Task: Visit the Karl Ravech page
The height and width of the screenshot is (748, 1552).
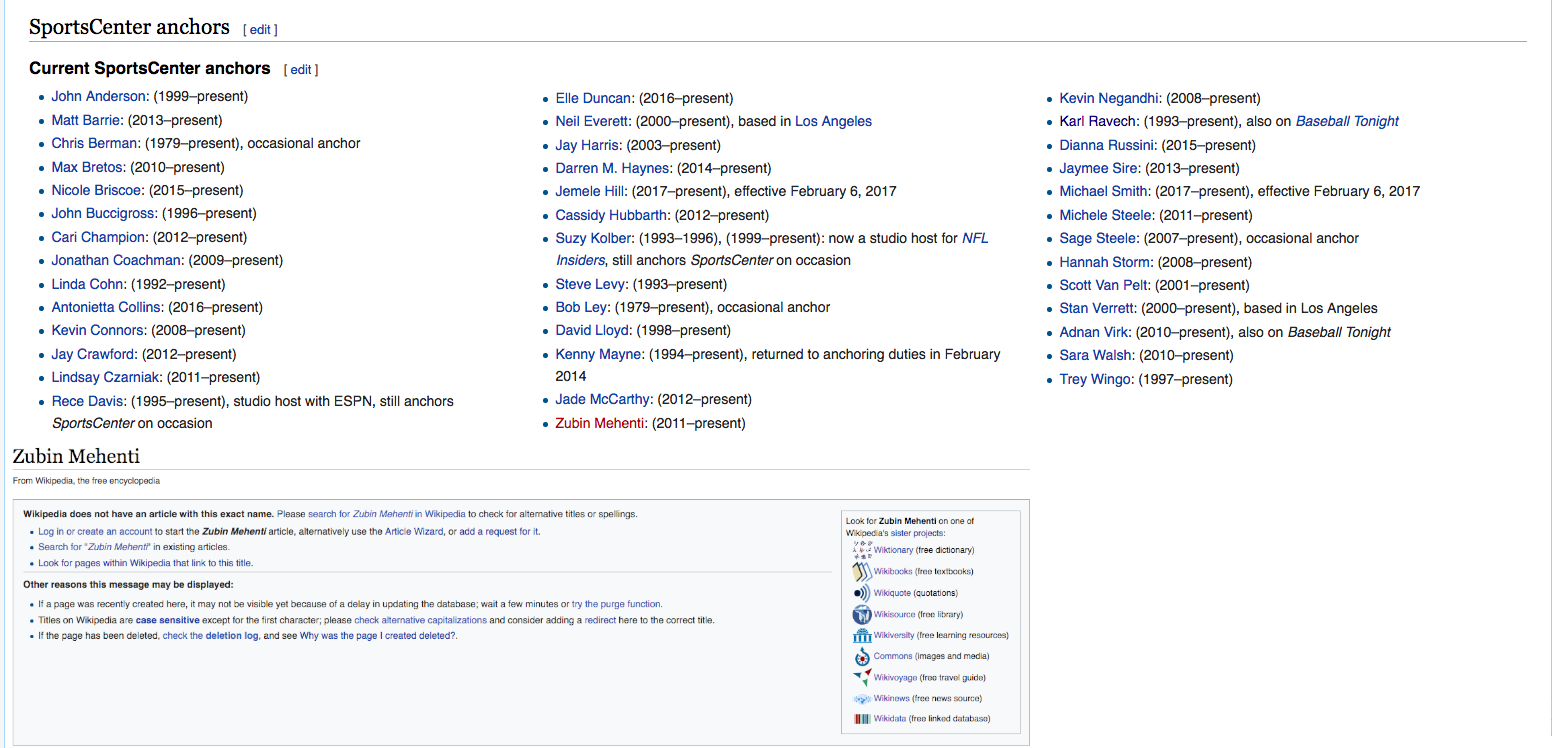Action: point(1098,121)
